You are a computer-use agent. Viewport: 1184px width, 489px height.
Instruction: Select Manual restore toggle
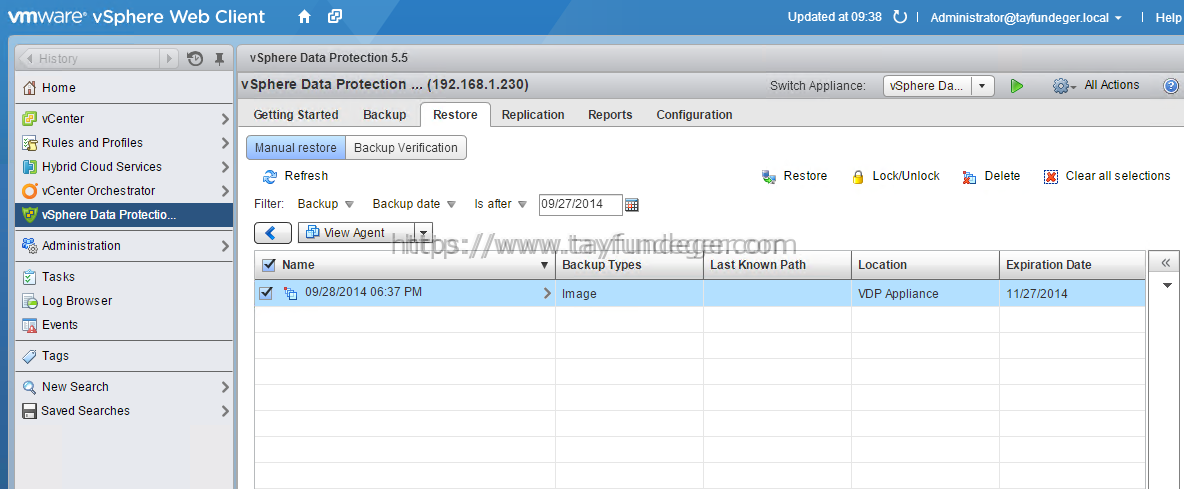point(295,148)
